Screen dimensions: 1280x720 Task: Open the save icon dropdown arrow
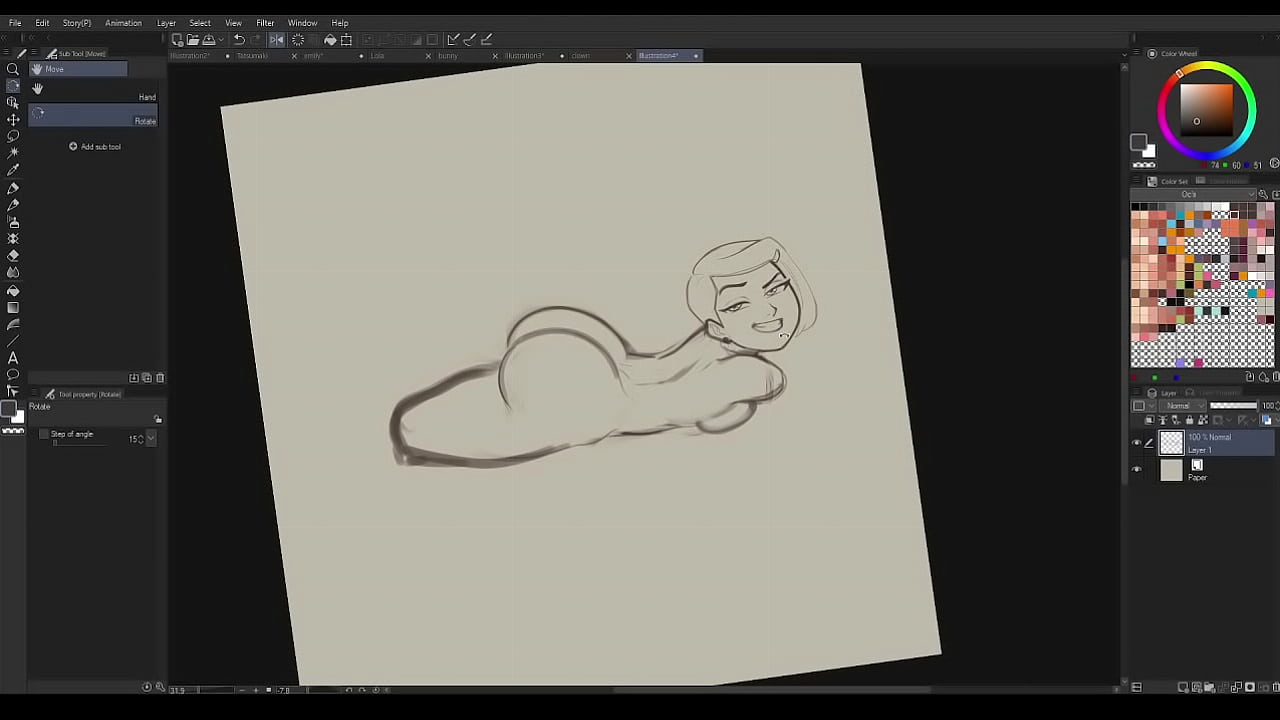[x=223, y=40]
